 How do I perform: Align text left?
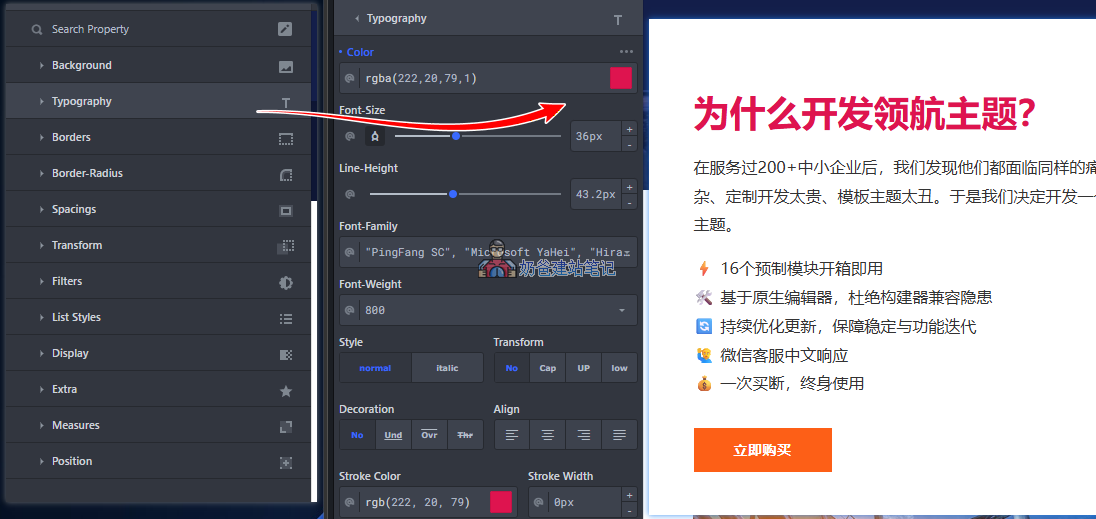point(512,435)
